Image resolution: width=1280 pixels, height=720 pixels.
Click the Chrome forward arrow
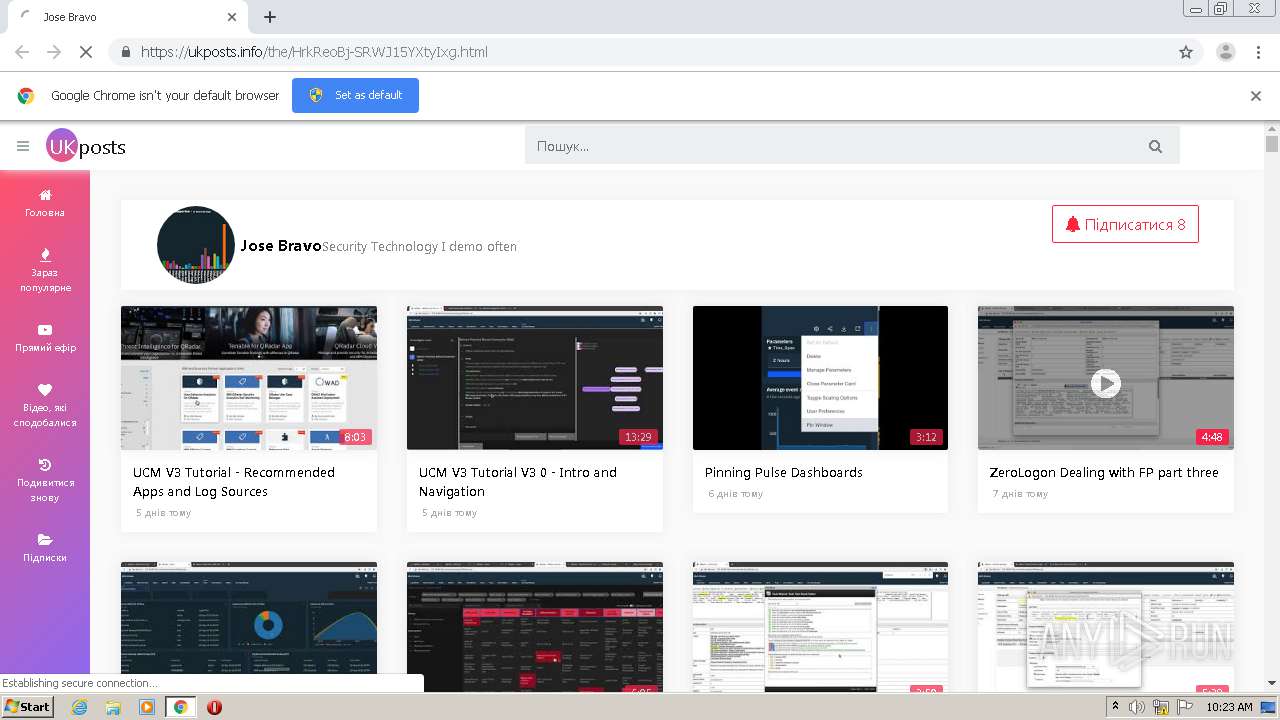(54, 52)
